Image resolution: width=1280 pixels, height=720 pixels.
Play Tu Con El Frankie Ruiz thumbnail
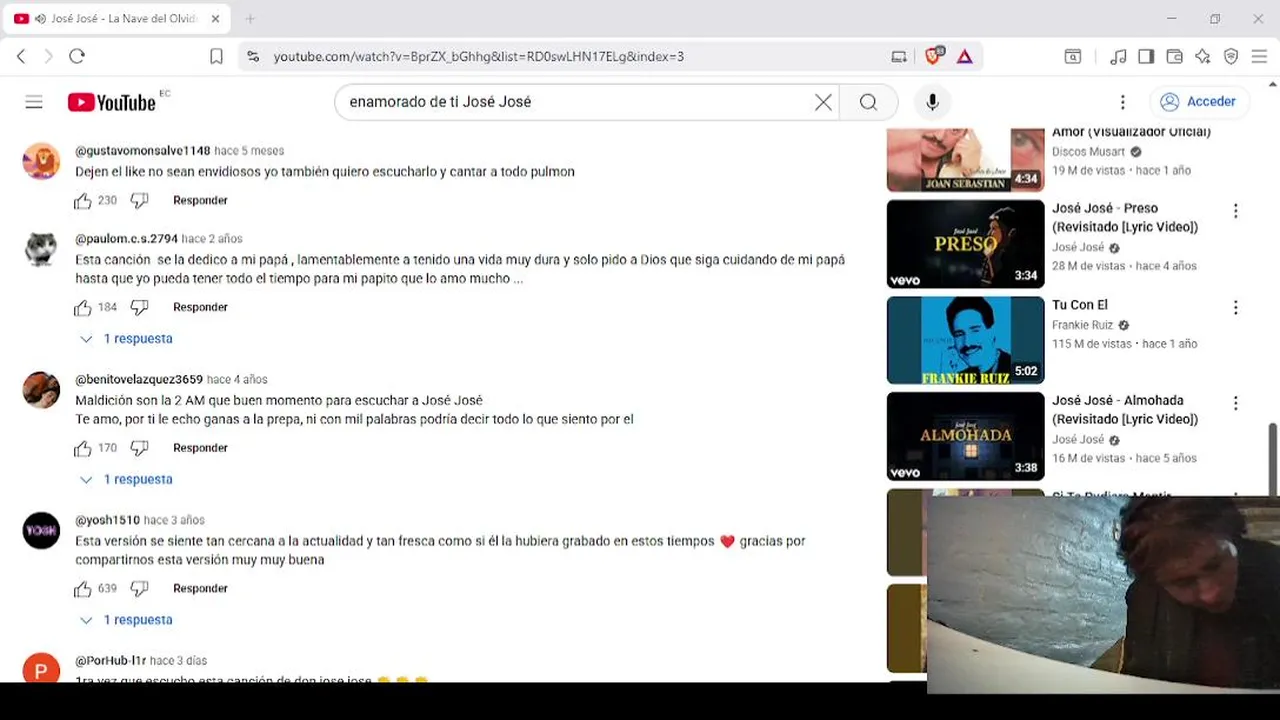coord(965,340)
